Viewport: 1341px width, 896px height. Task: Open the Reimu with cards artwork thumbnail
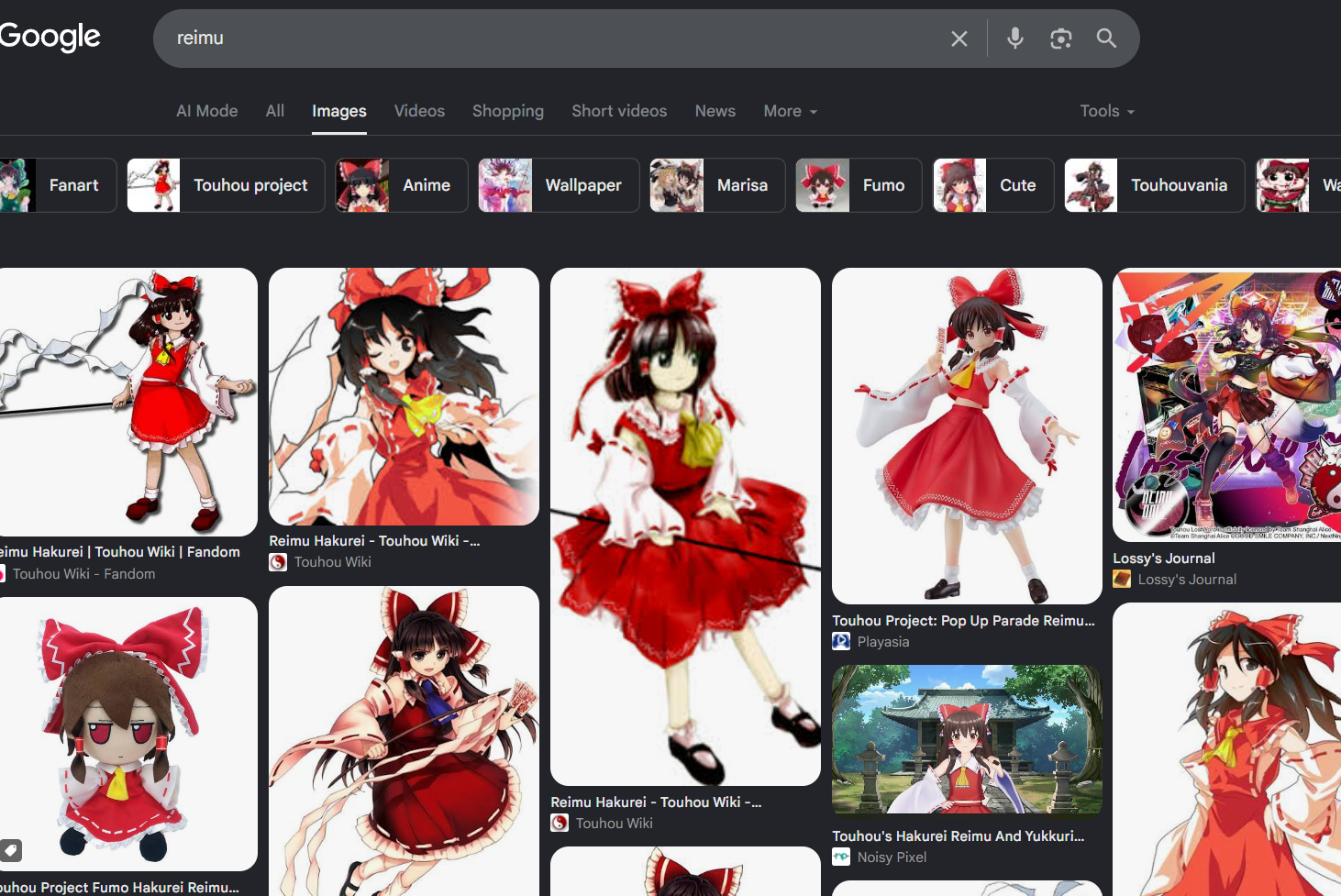click(404, 741)
